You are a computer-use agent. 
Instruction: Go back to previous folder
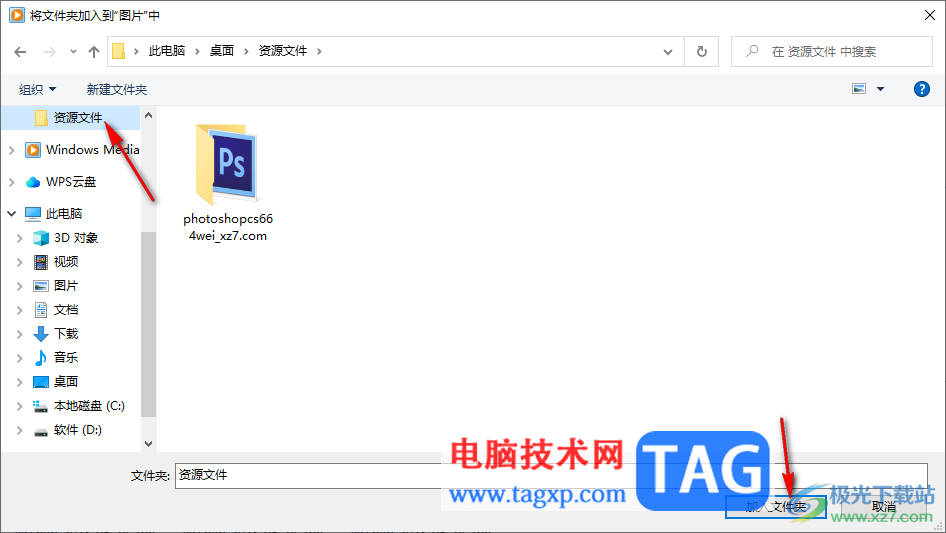tap(20, 52)
